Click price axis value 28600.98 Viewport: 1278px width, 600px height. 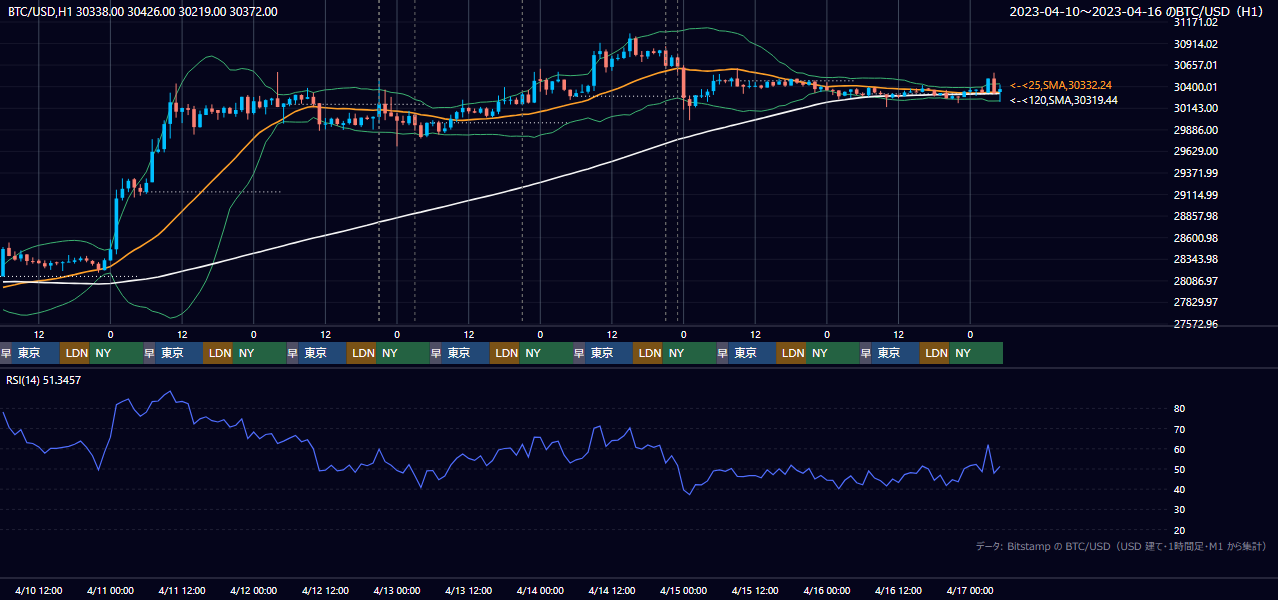click(1195, 238)
